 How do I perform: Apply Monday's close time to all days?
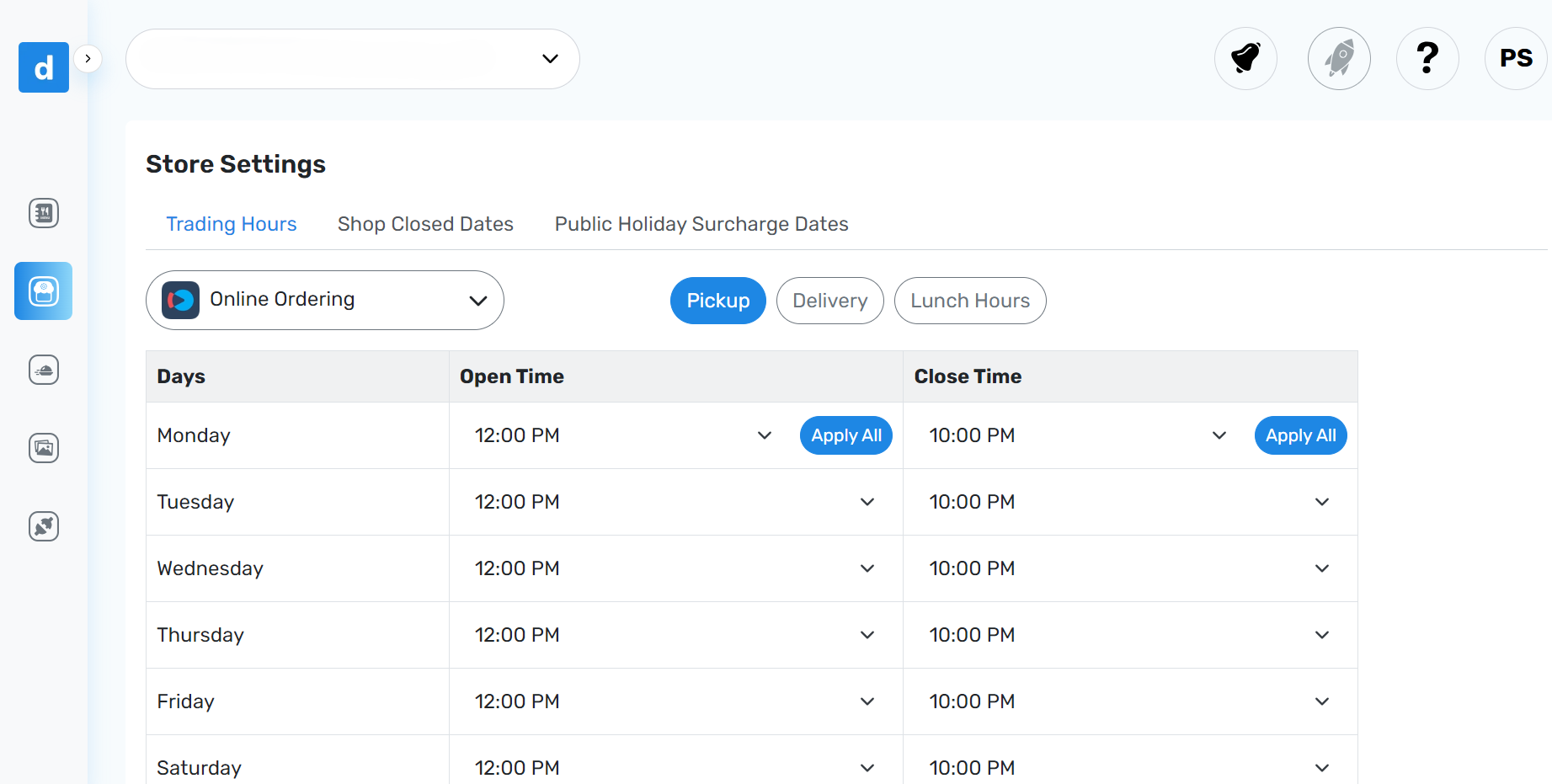(x=1301, y=435)
